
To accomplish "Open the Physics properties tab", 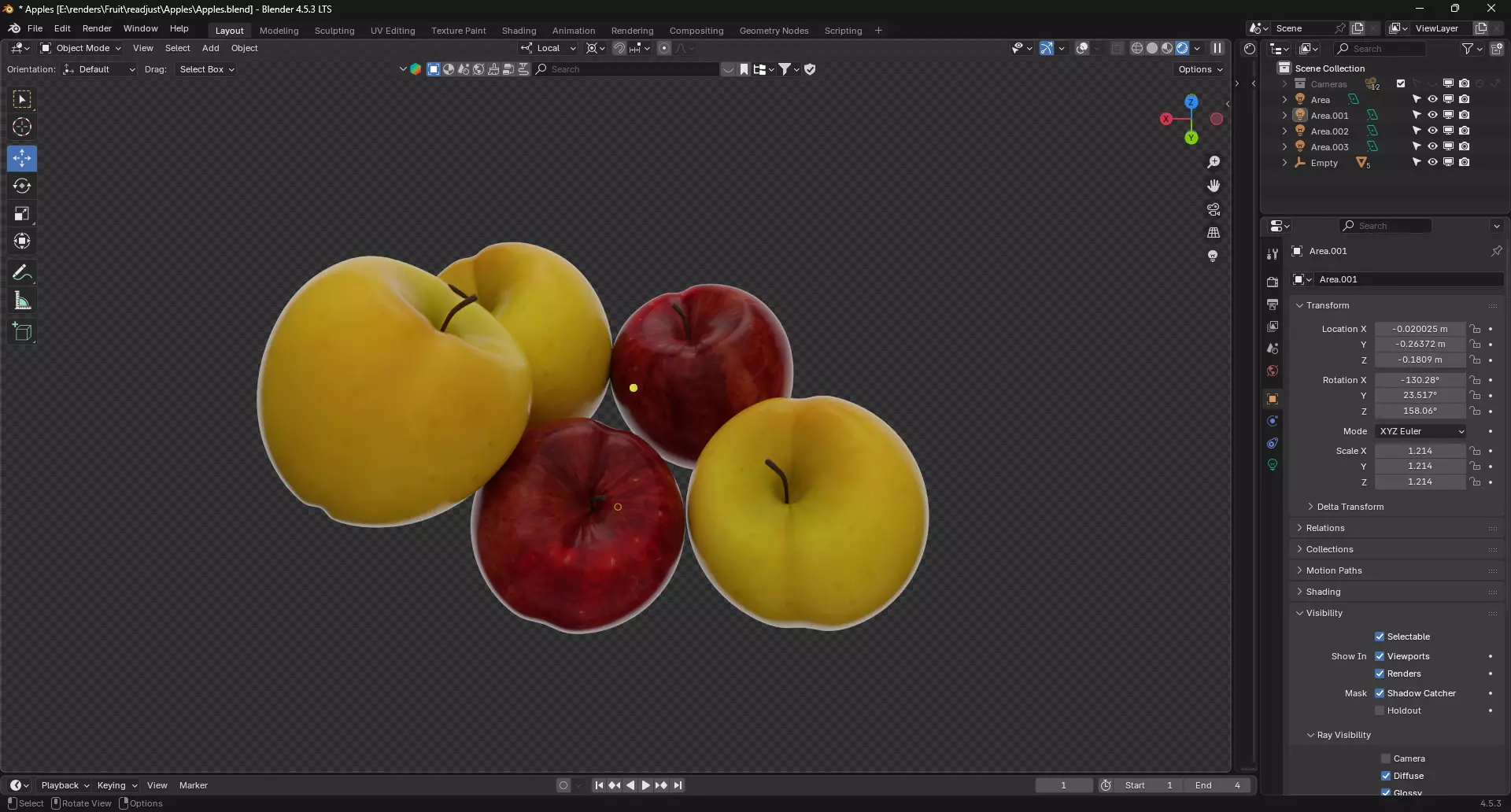I will click(x=1273, y=421).
